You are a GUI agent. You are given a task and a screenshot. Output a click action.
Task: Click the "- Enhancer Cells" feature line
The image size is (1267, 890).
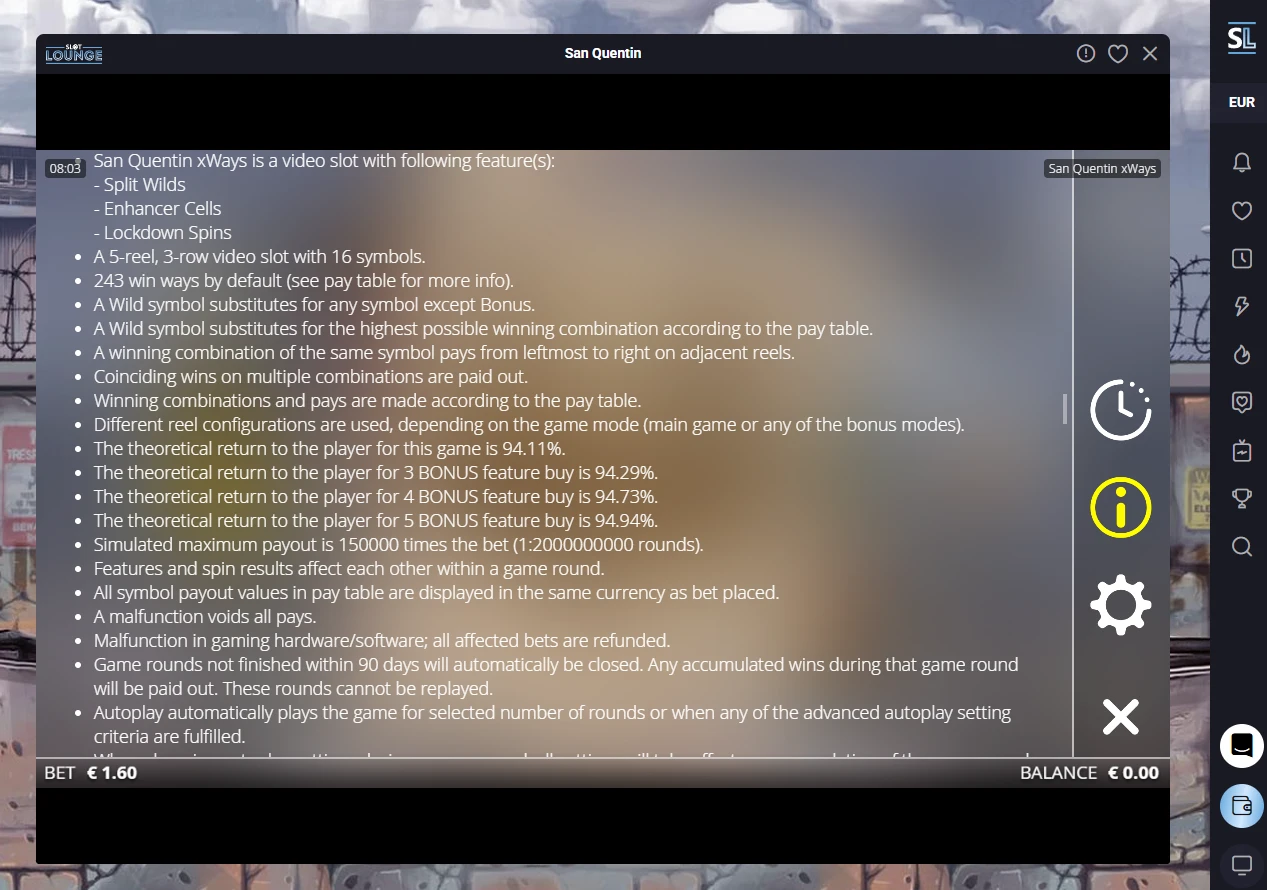click(x=158, y=209)
